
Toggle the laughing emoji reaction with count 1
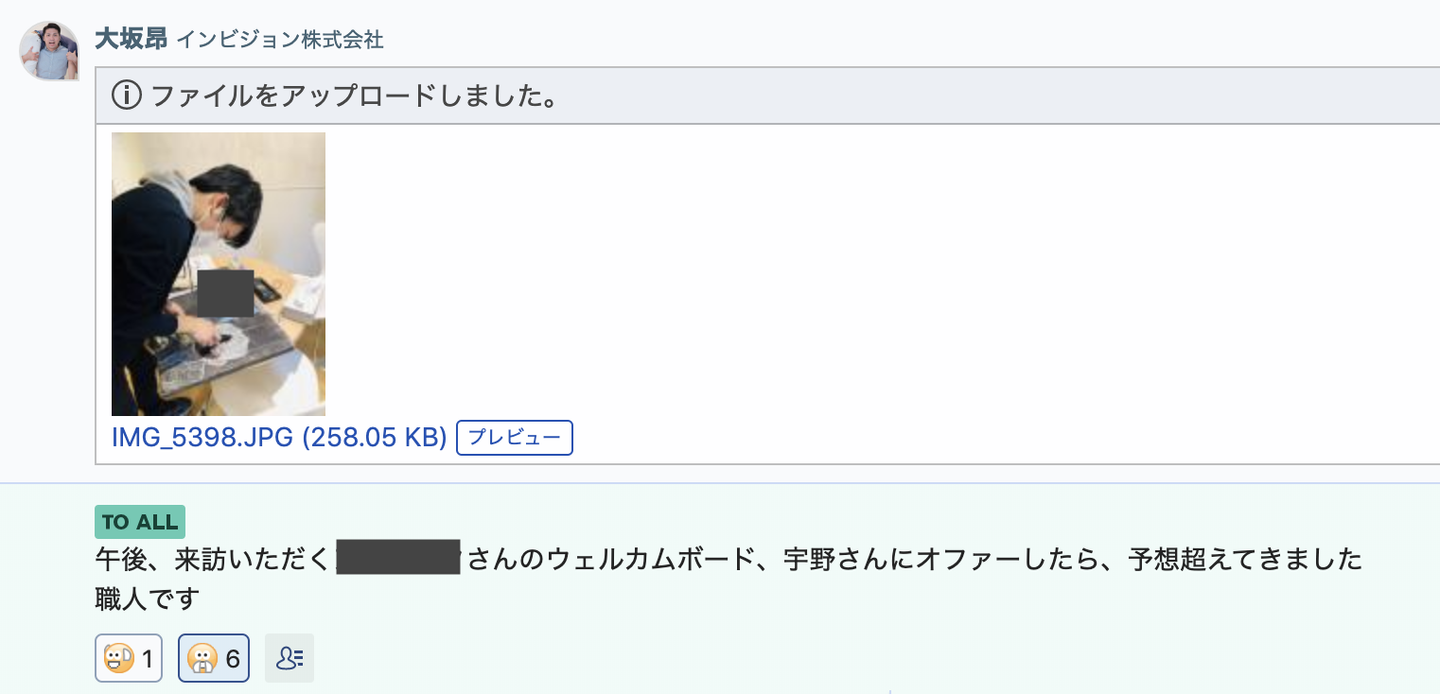pyautogui.click(x=129, y=658)
